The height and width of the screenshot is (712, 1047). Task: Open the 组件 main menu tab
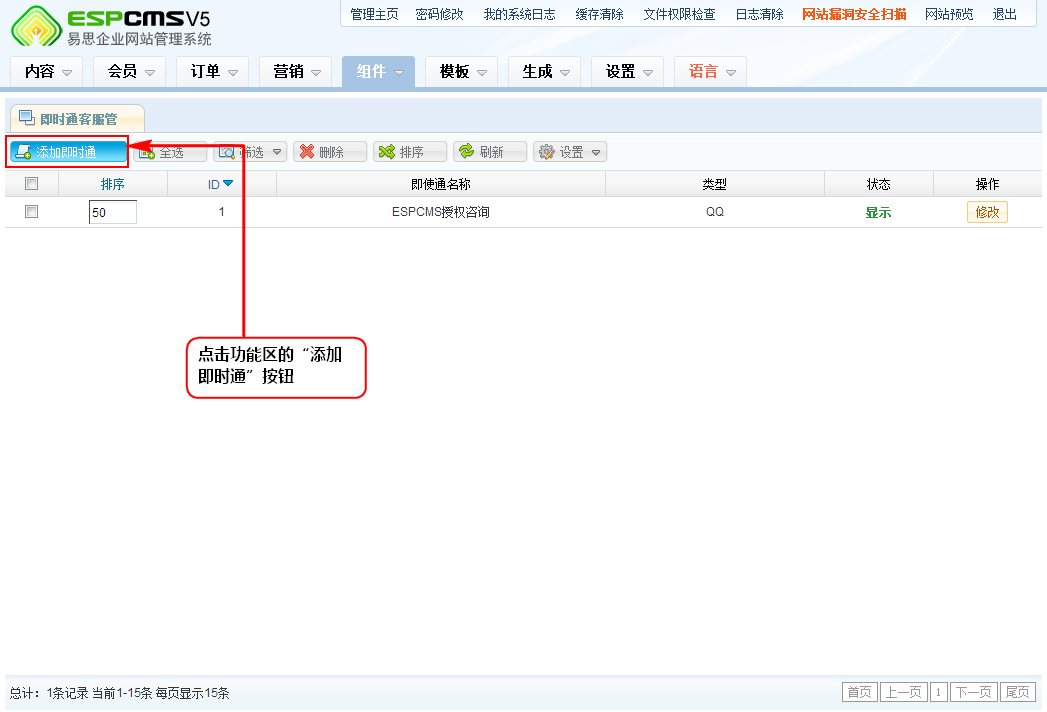click(x=378, y=72)
